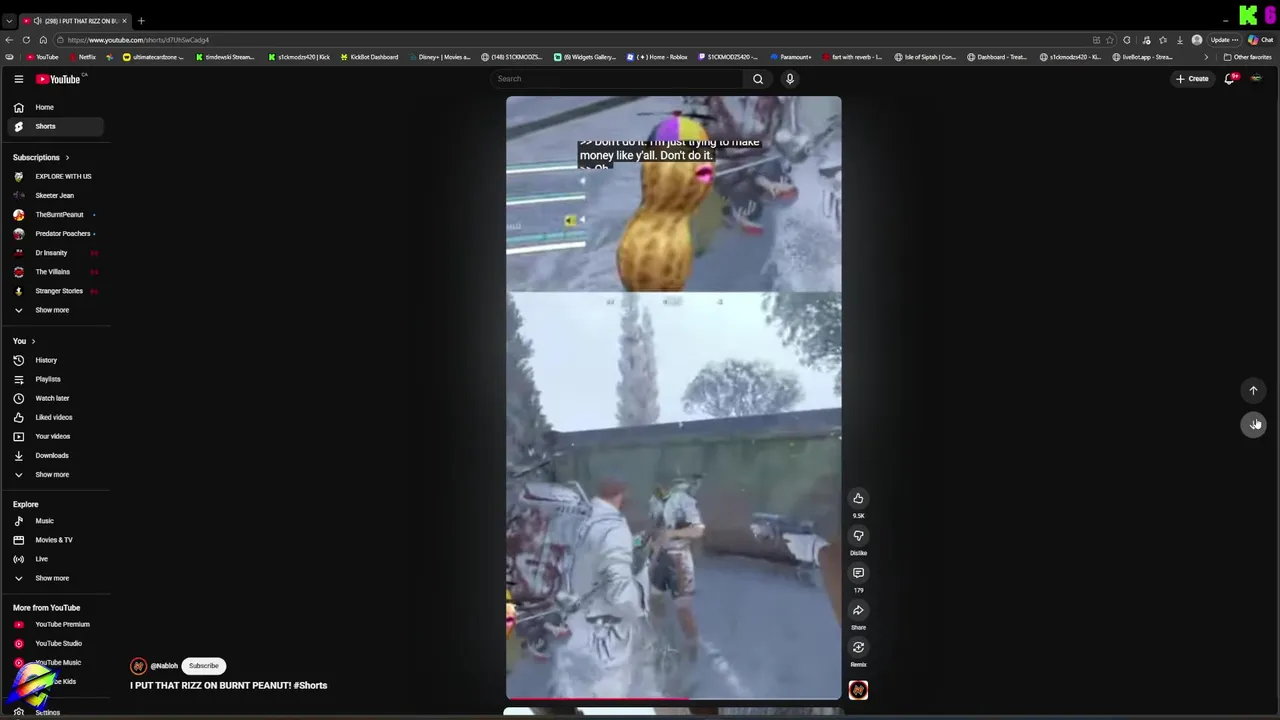Open YouTube Studio link
The image size is (1280, 720).
(55, 644)
